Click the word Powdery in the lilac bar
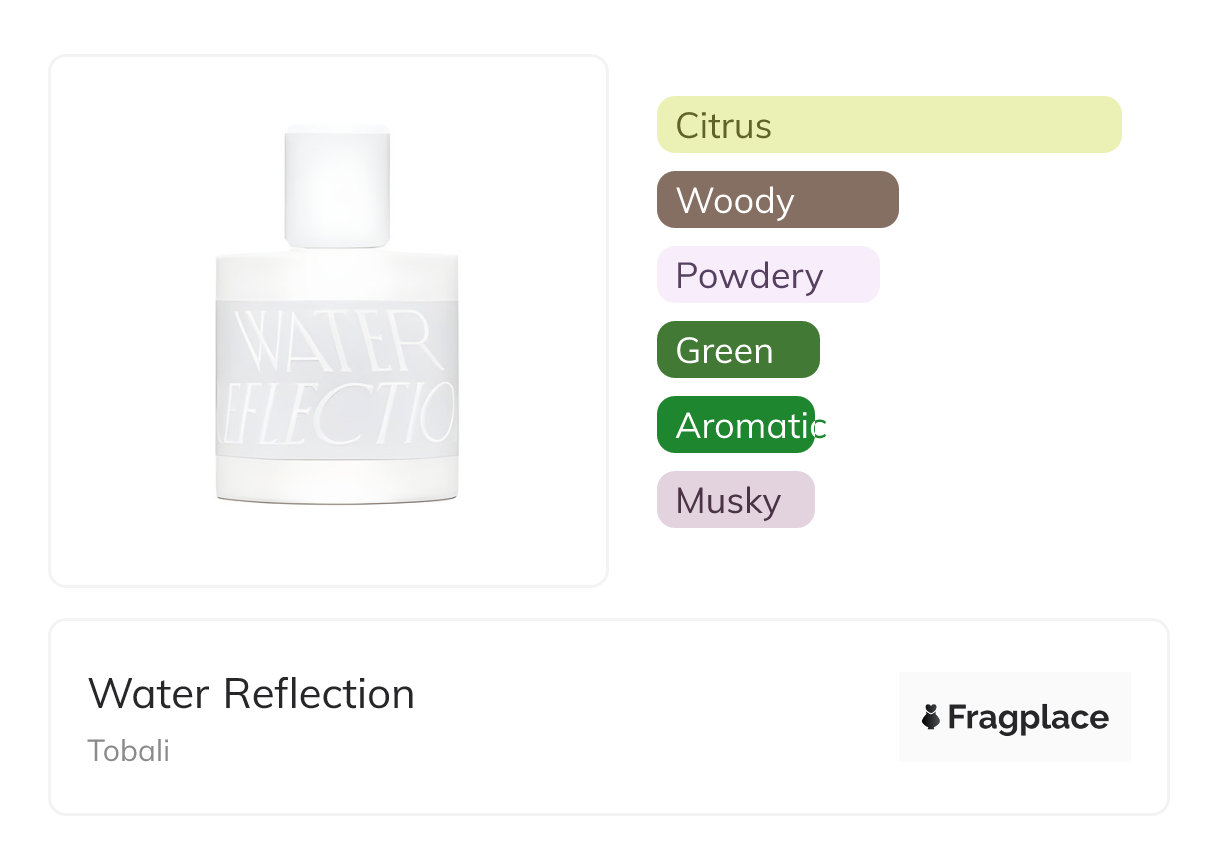The height and width of the screenshot is (864, 1218). coord(749,276)
